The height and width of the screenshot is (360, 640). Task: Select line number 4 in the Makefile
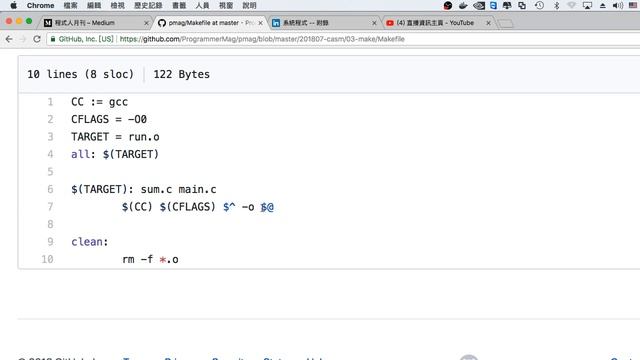[x=50, y=154]
